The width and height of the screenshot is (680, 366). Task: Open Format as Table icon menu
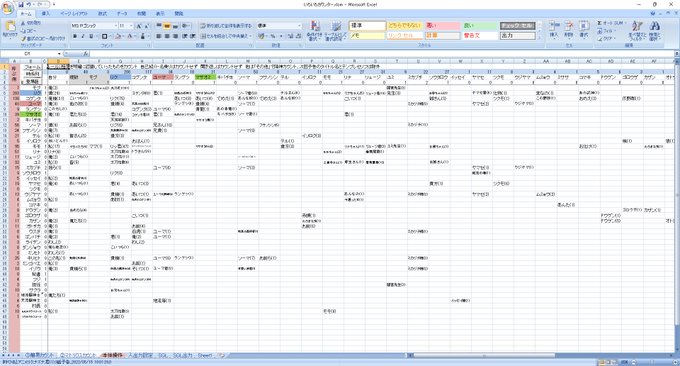tap(336, 26)
